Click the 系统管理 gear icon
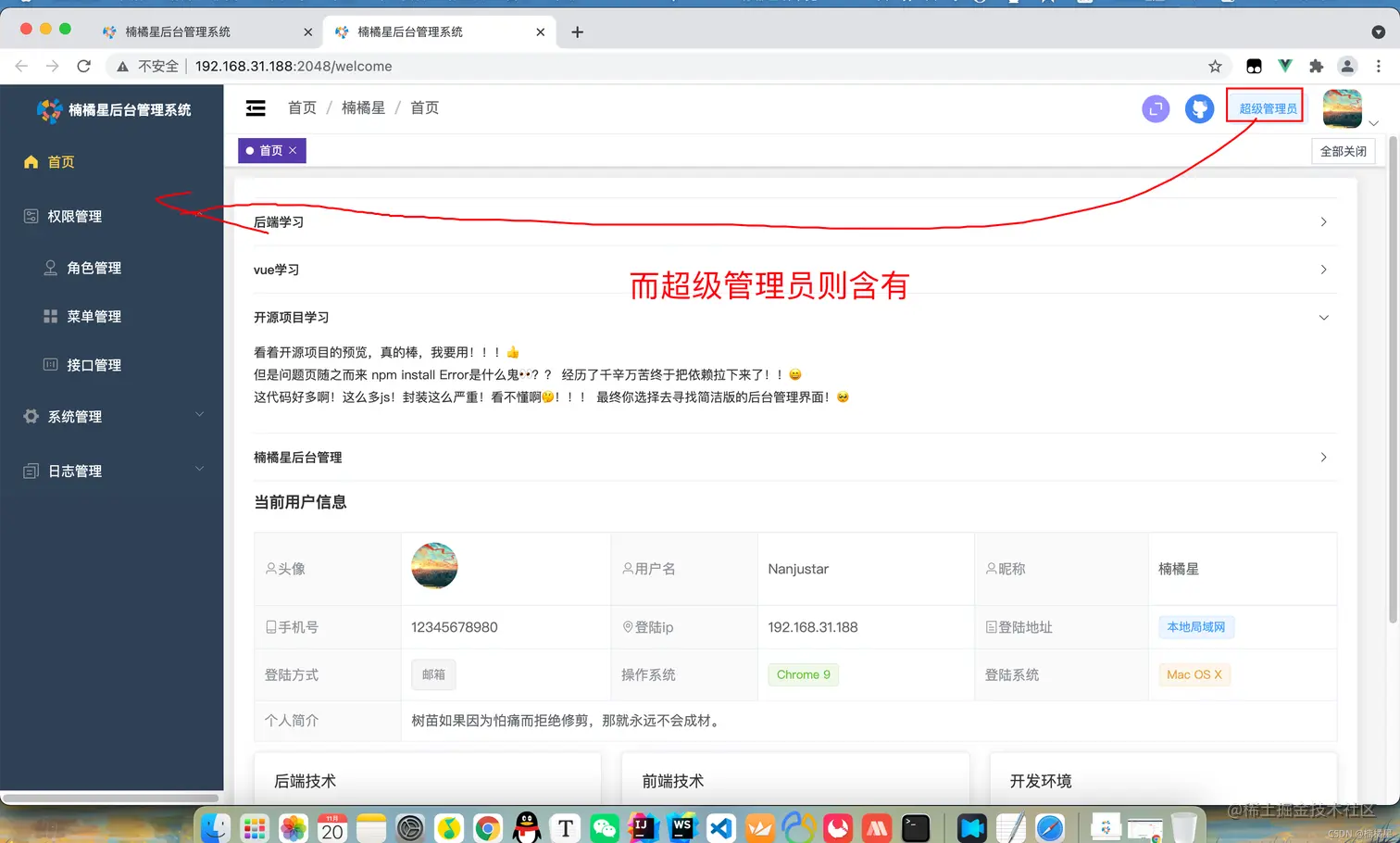The height and width of the screenshot is (843, 1400). (x=31, y=416)
